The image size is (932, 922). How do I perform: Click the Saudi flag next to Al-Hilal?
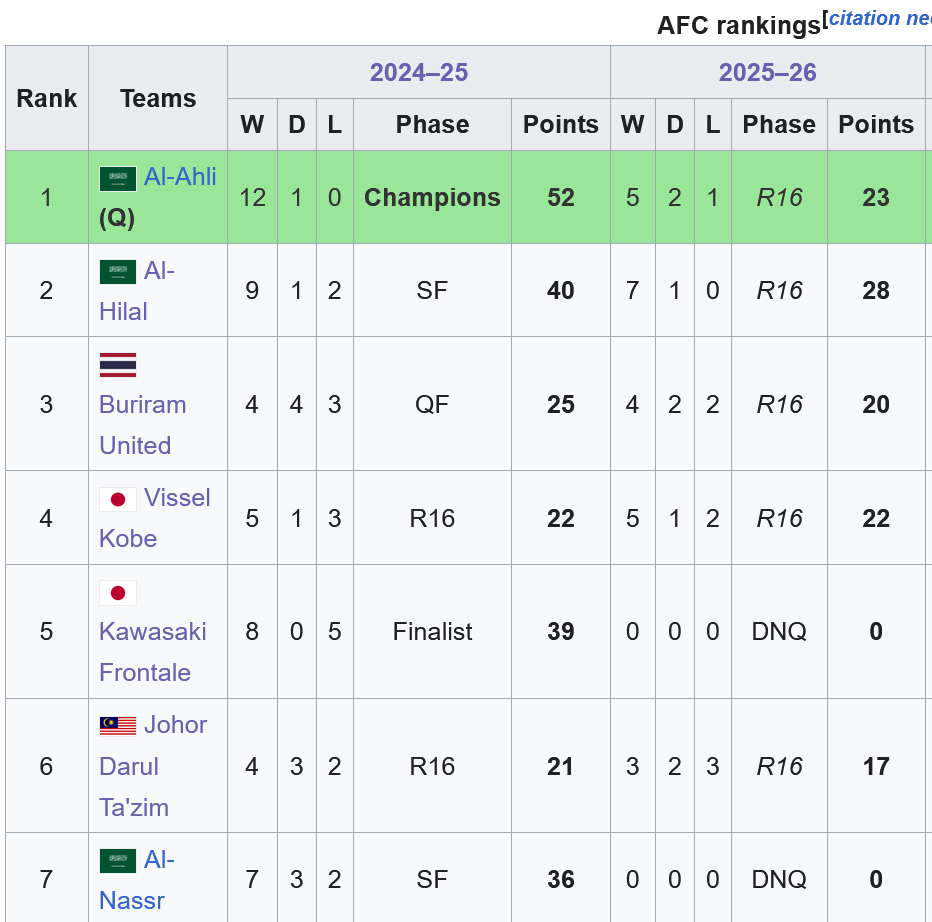pyautogui.click(x=118, y=272)
